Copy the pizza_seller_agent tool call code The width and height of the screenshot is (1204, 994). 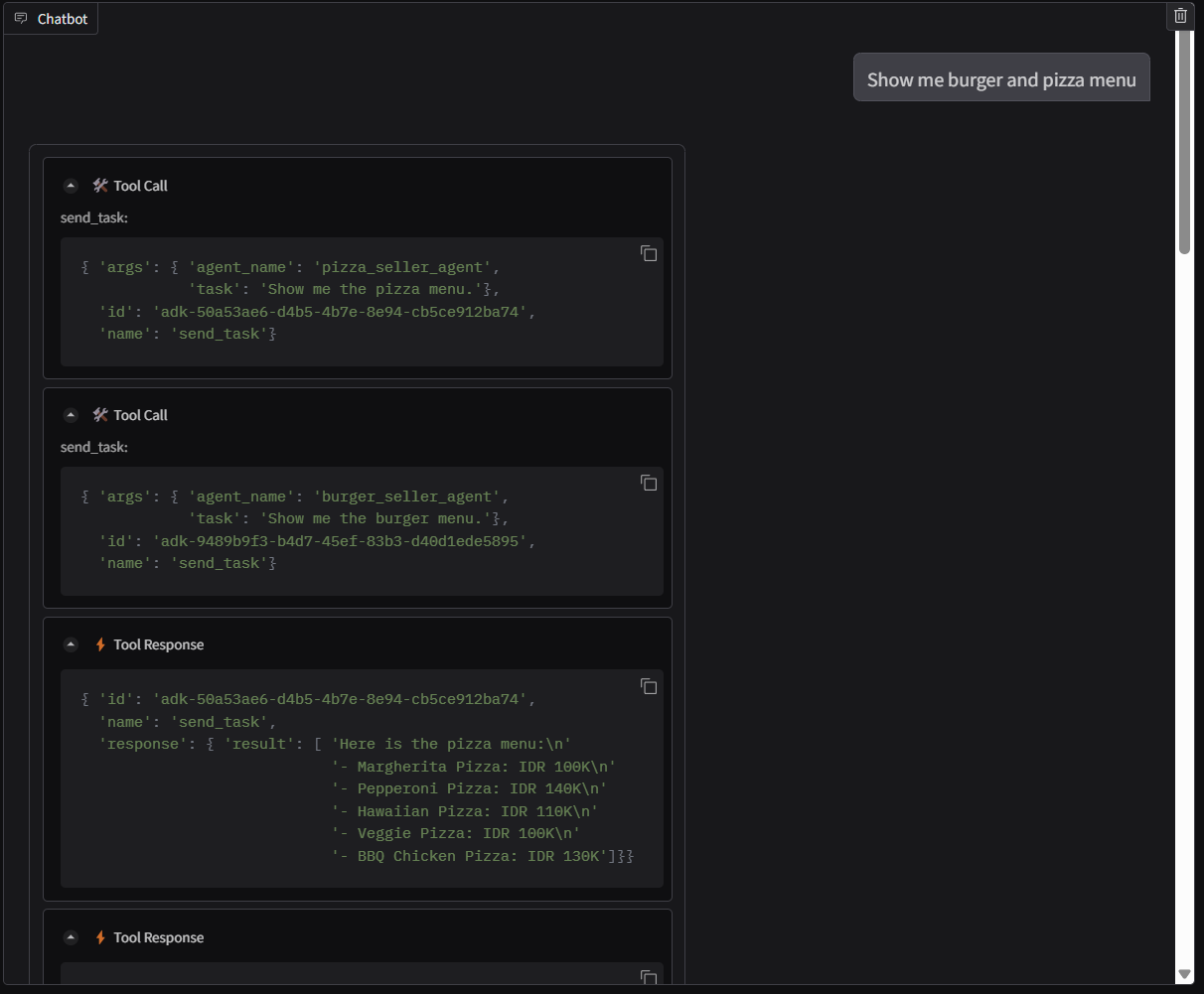coord(649,253)
